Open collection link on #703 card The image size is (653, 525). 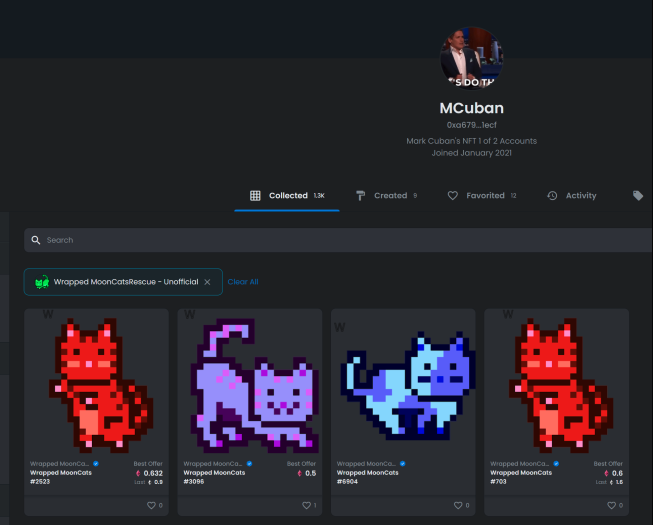click(519, 464)
